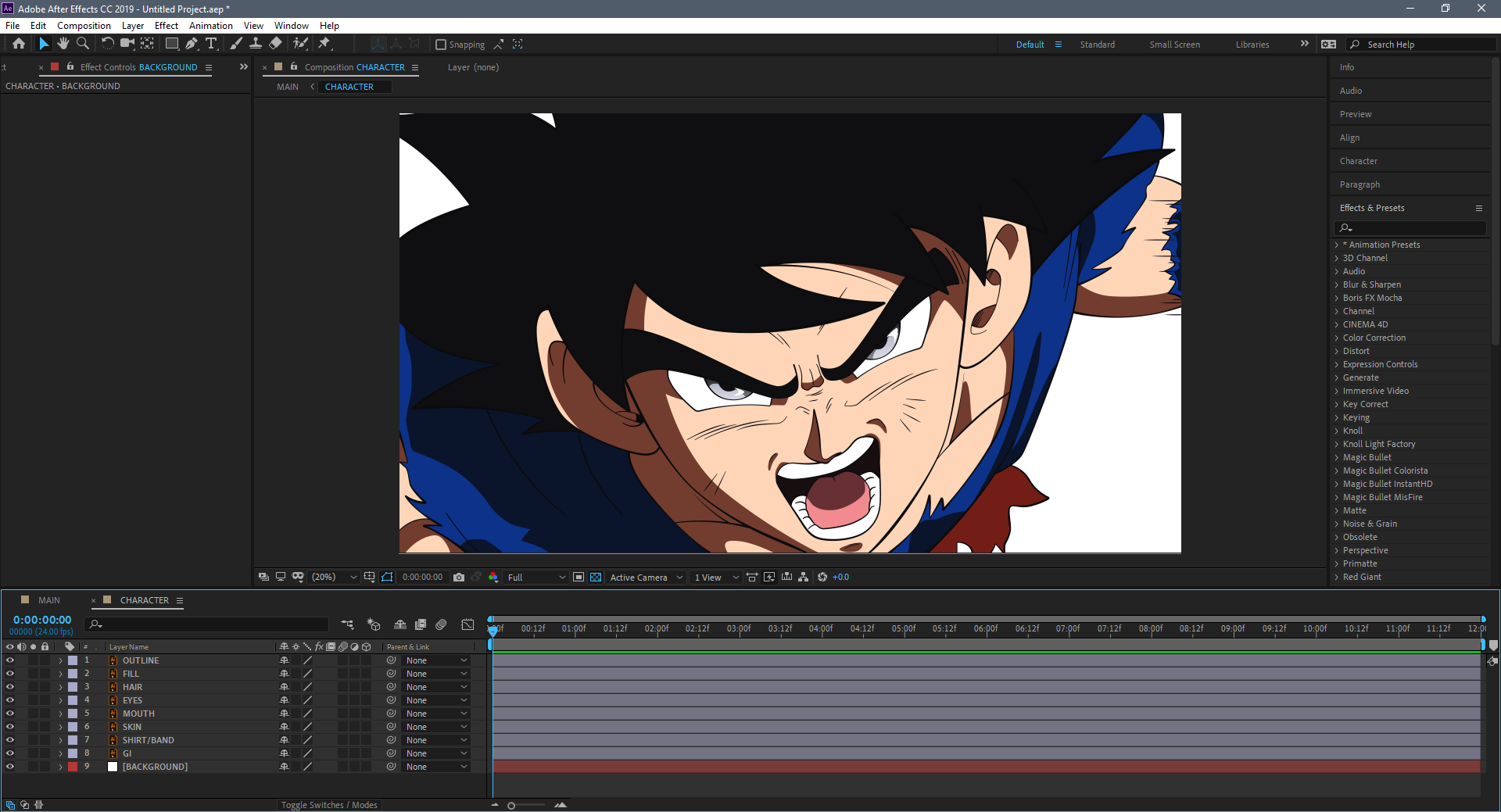
Task: Take a snapshot with the camera icon
Action: (459, 578)
